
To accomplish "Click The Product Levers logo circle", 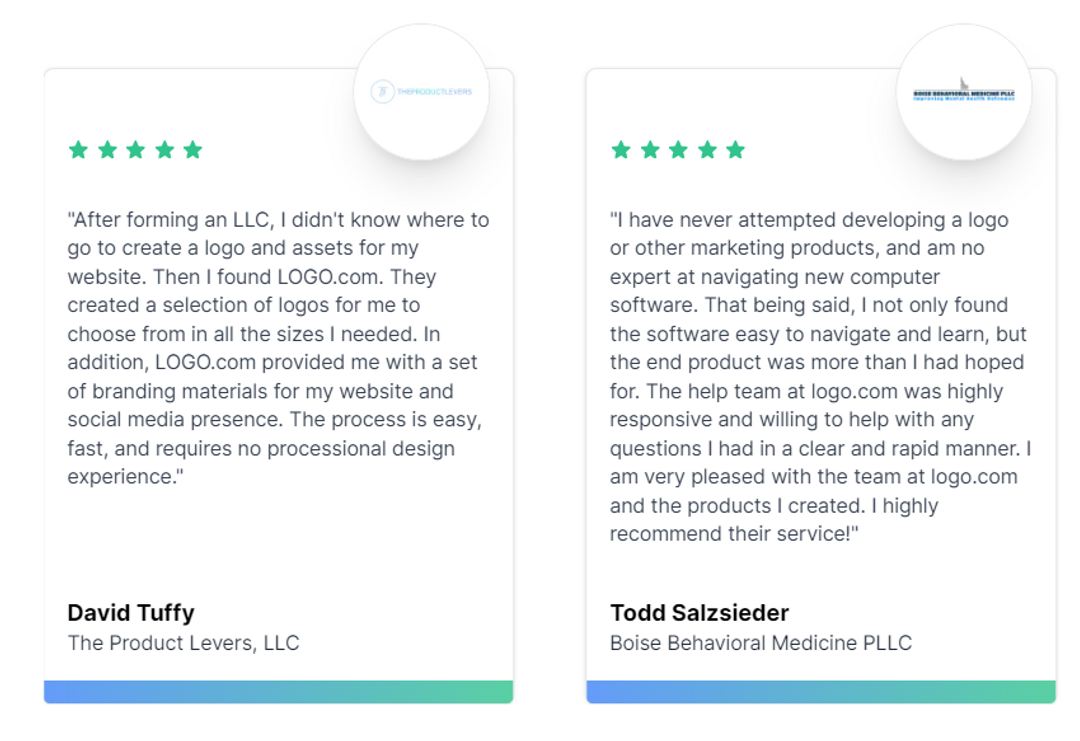I will pyautogui.click(x=422, y=92).
